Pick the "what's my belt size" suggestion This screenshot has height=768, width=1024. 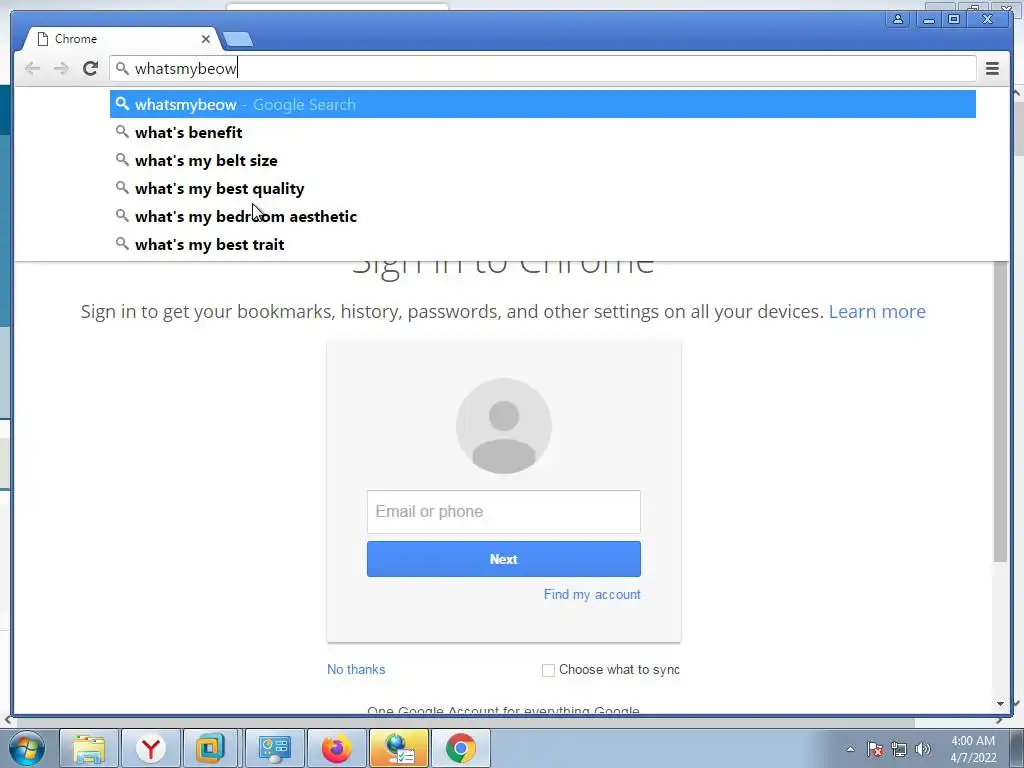click(x=542, y=161)
